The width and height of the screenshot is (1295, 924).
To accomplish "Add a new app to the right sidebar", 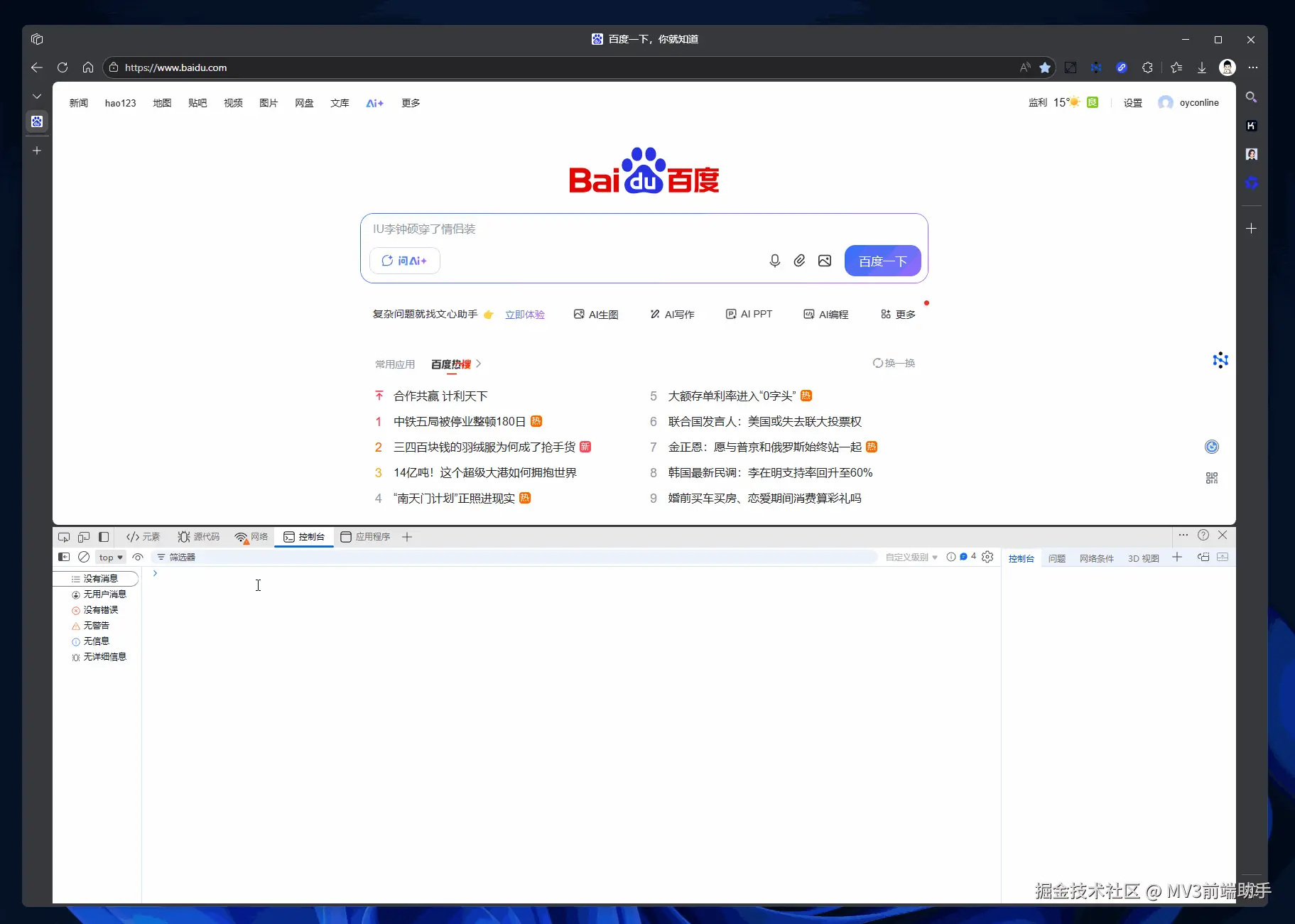I will (1252, 228).
